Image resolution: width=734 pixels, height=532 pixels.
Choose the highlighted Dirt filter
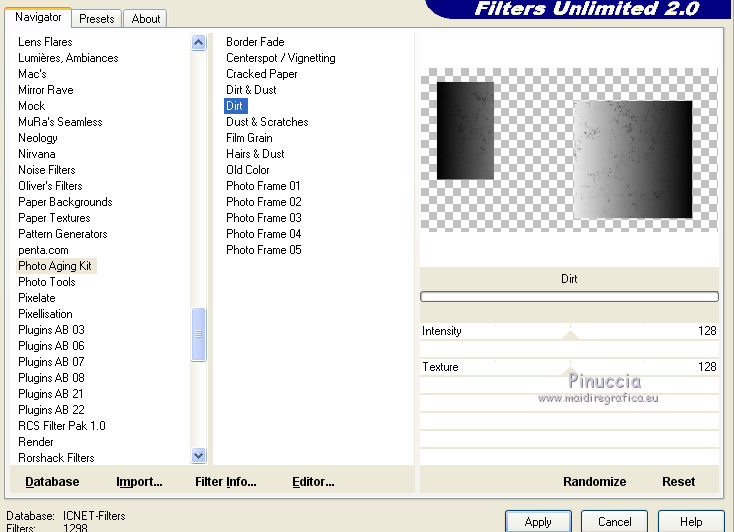click(x=236, y=105)
